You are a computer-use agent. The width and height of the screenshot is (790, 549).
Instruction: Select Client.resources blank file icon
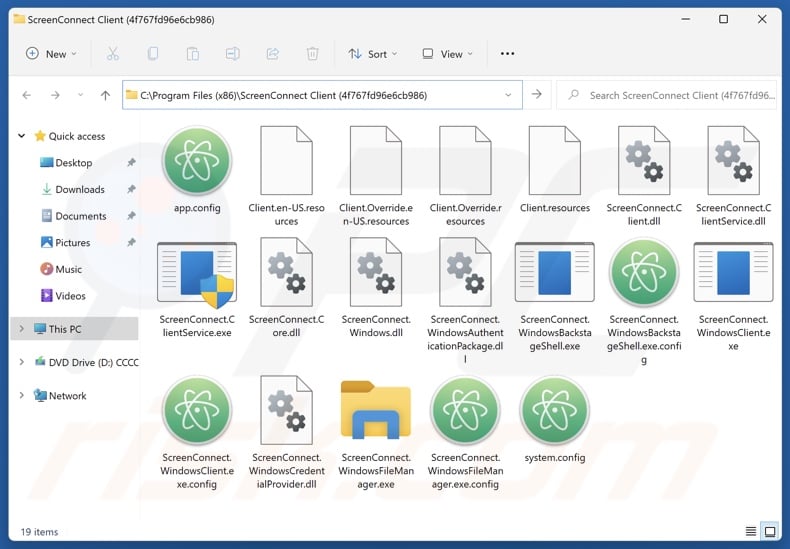pyautogui.click(x=555, y=160)
